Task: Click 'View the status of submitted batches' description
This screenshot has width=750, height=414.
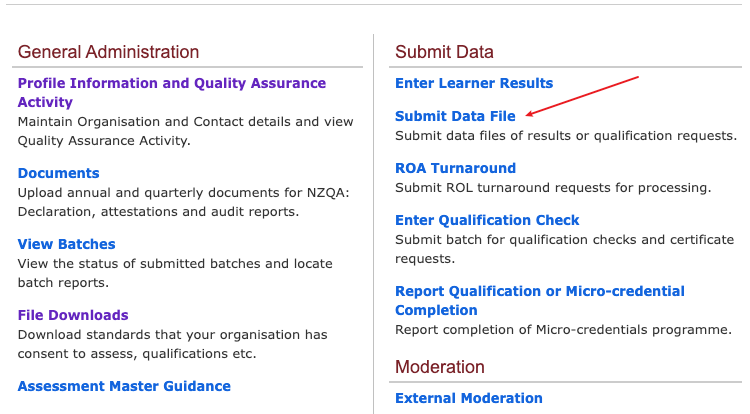Action: 175,273
